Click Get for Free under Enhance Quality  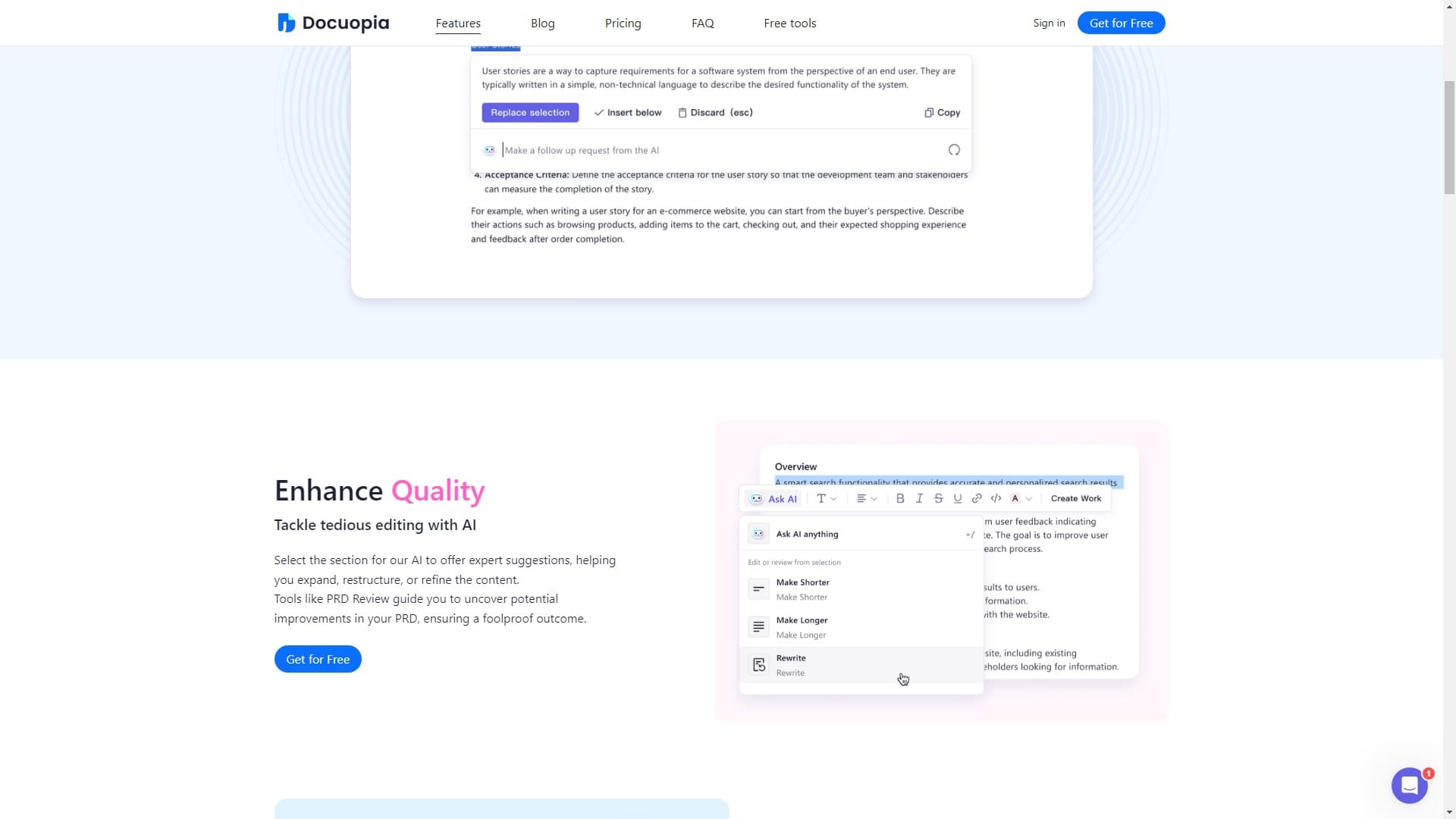pos(318,659)
